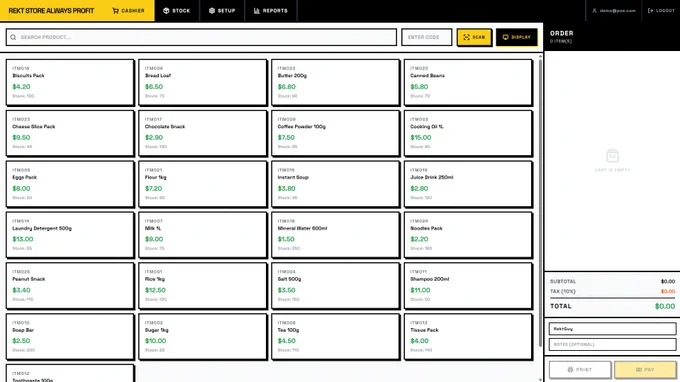Select the Salt 500g product card
Viewport: 680px width, 382px height.
tap(335, 285)
